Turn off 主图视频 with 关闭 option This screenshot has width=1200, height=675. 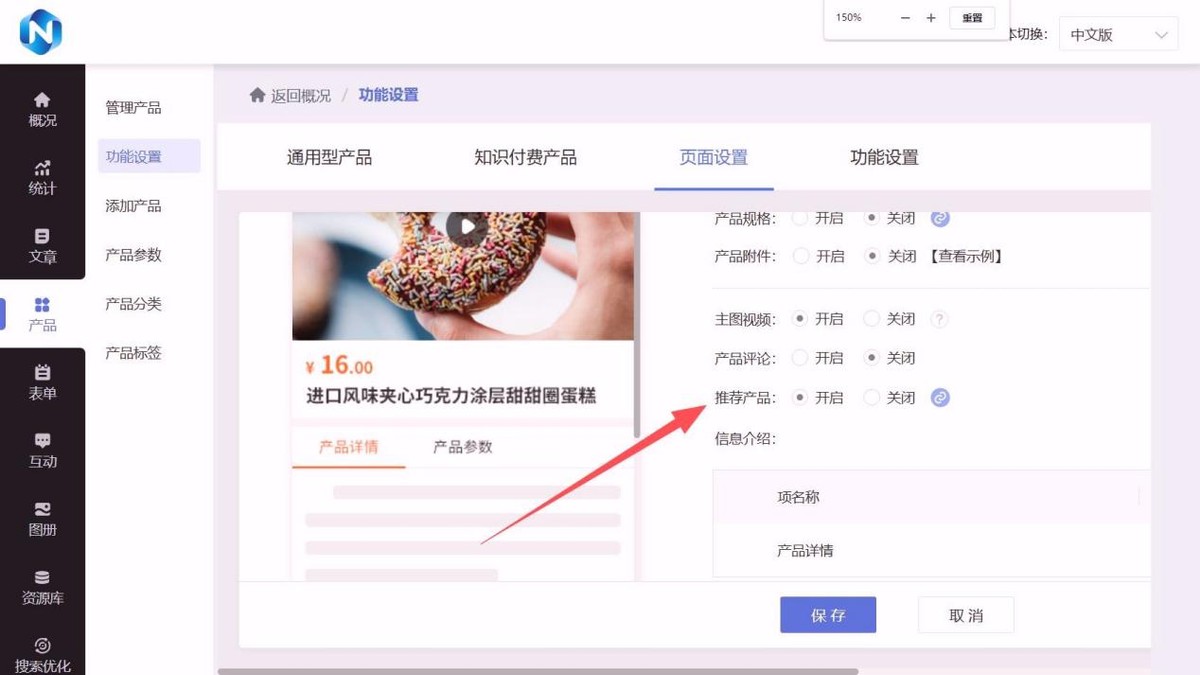(874, 318)
